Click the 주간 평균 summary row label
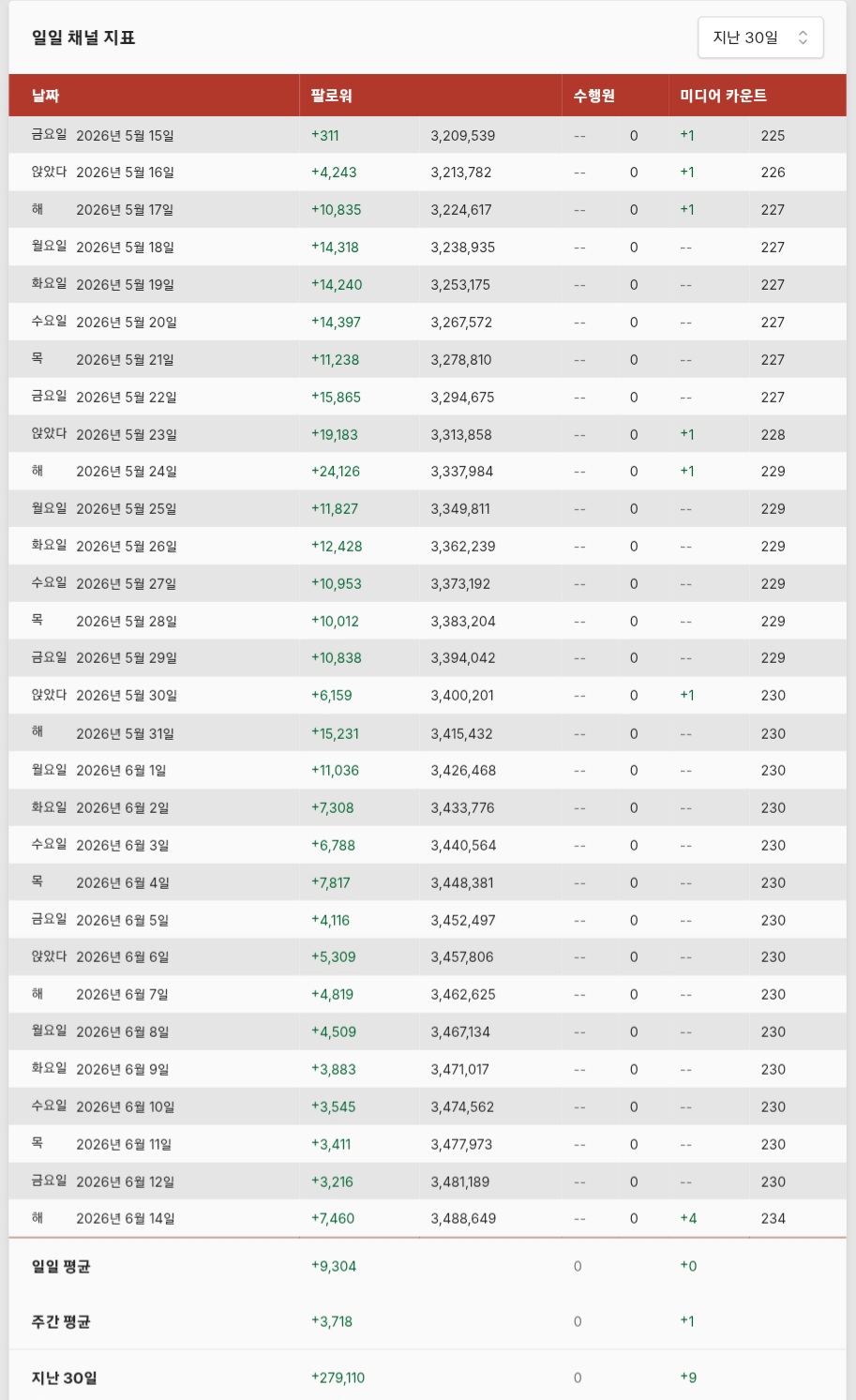Viewport: 856px width, 1400px height. click(61, 1321)
